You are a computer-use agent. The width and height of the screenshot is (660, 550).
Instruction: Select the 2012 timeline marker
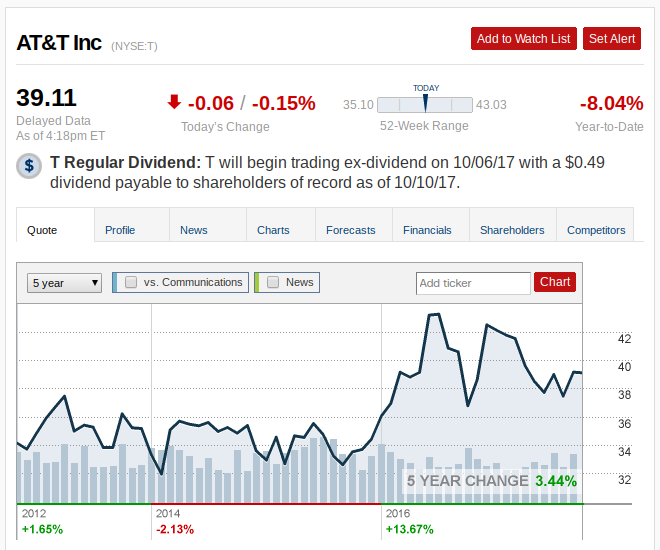pos(34,513)
